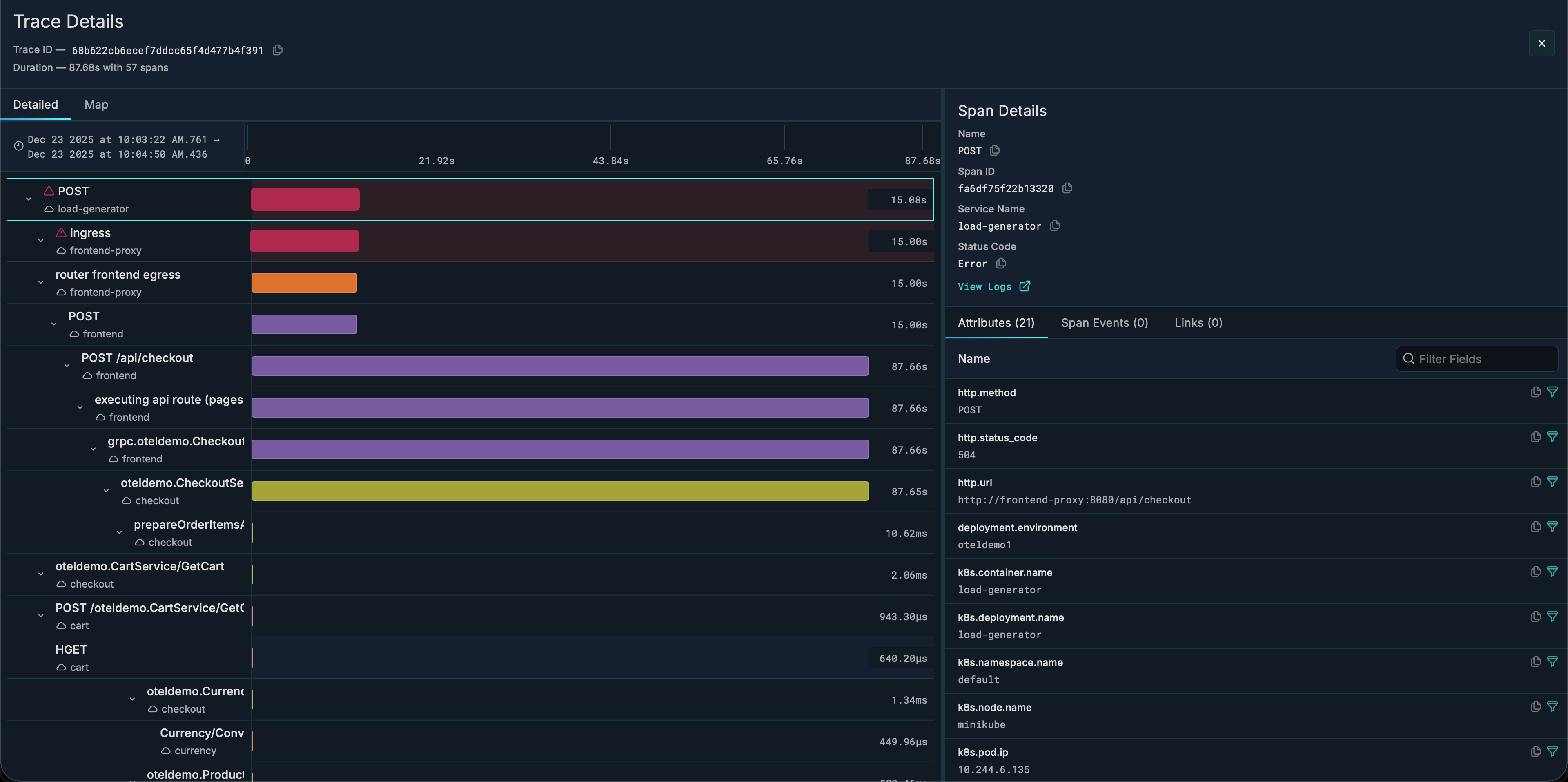
Task: Collapse the ingress span chevron
Action: (x=41, y=241)
